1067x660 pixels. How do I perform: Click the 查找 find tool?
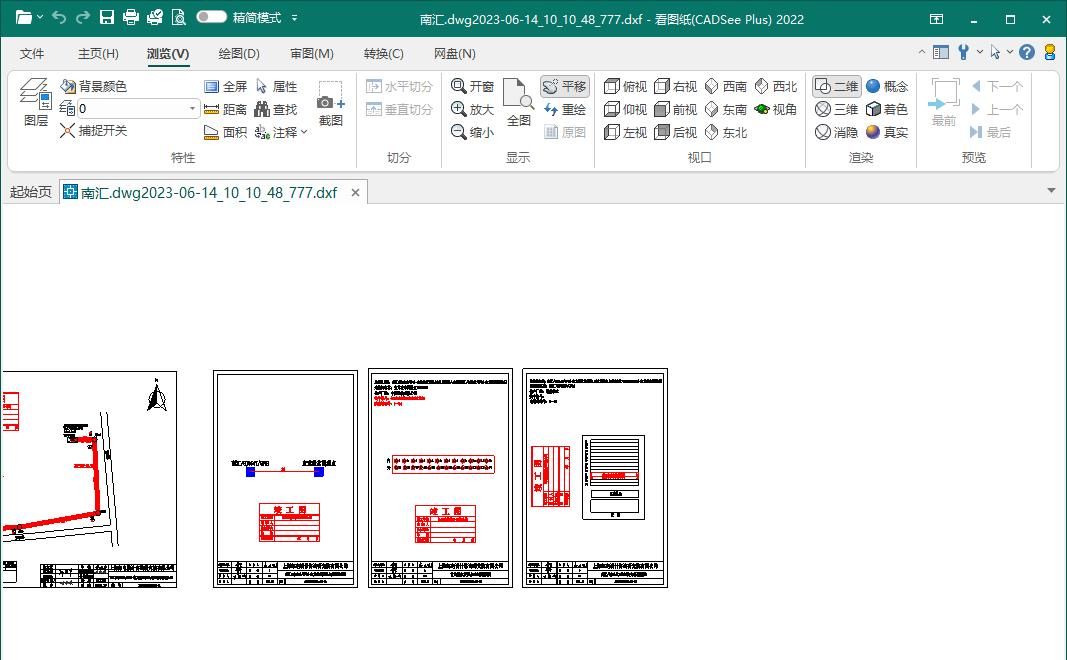click(x=276, y=110)
